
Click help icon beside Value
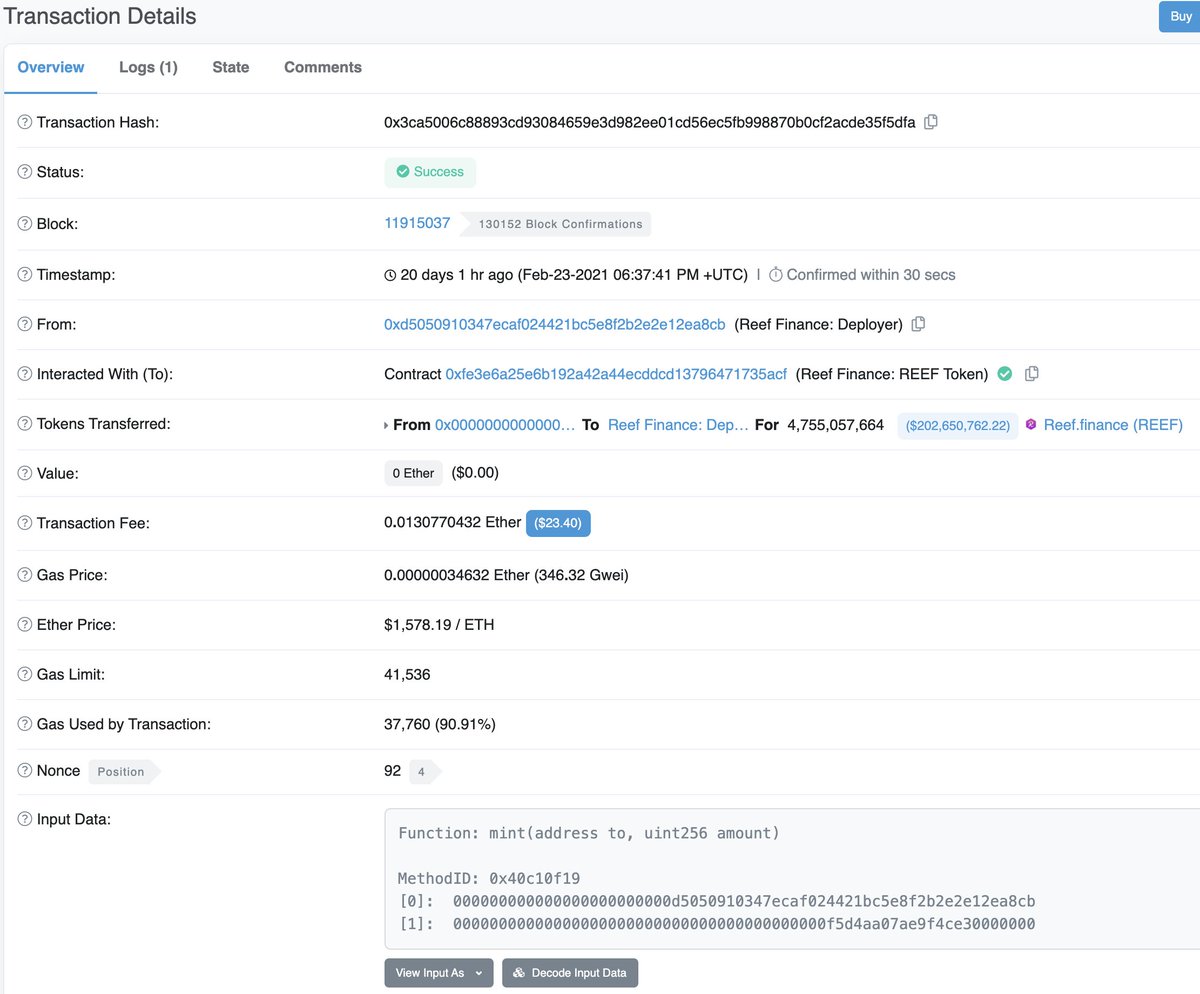pos(25,472)
